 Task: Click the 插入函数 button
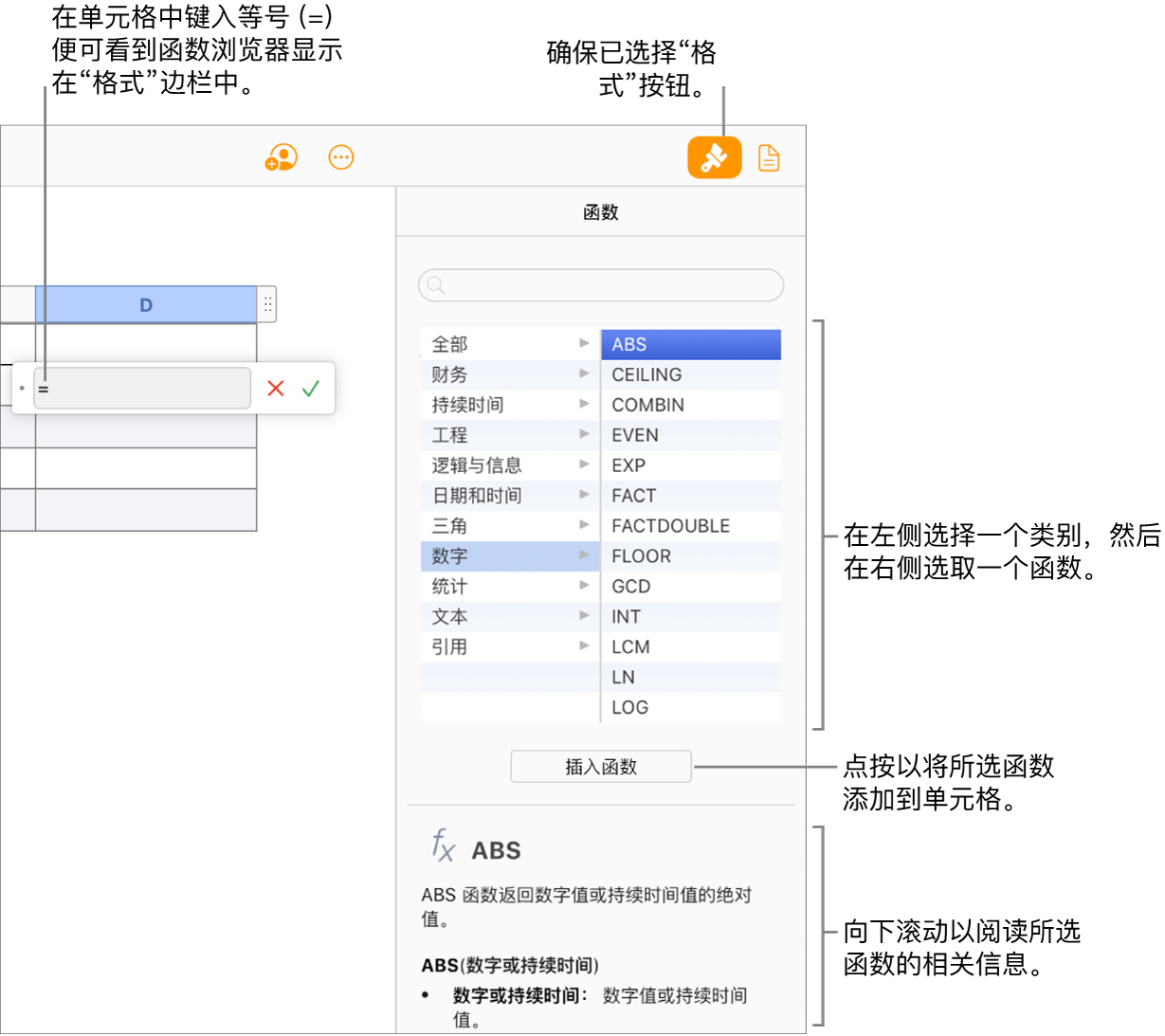click(x=600, y=766)
